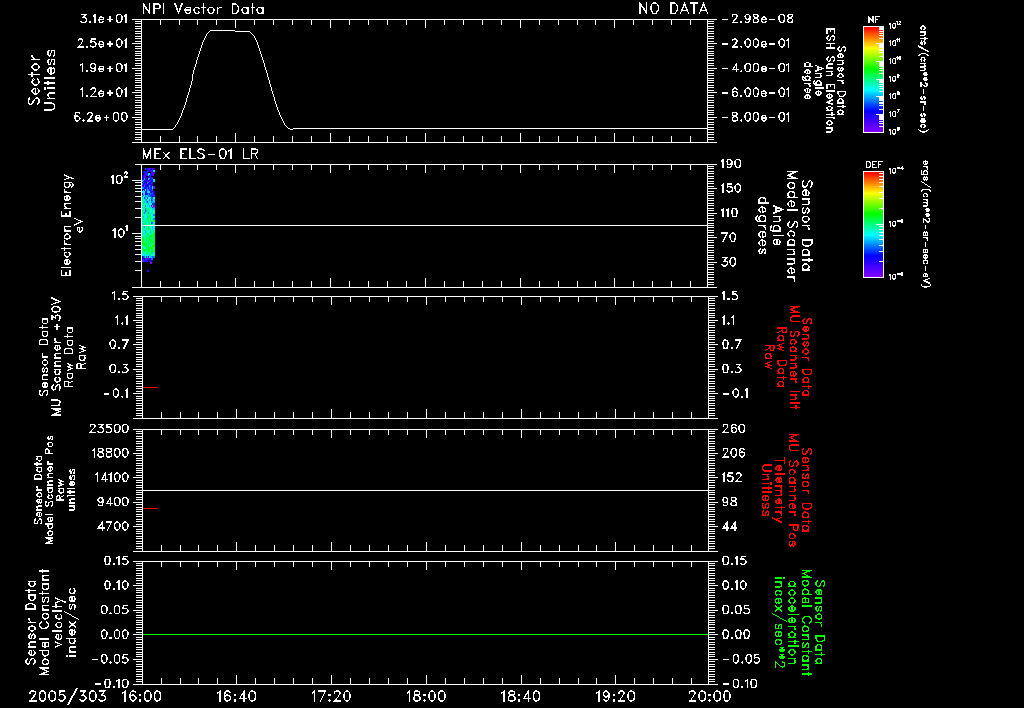Click the 18:40 time axis label
The width and height of the screenshot is (1024, 708).
point(520,696)
